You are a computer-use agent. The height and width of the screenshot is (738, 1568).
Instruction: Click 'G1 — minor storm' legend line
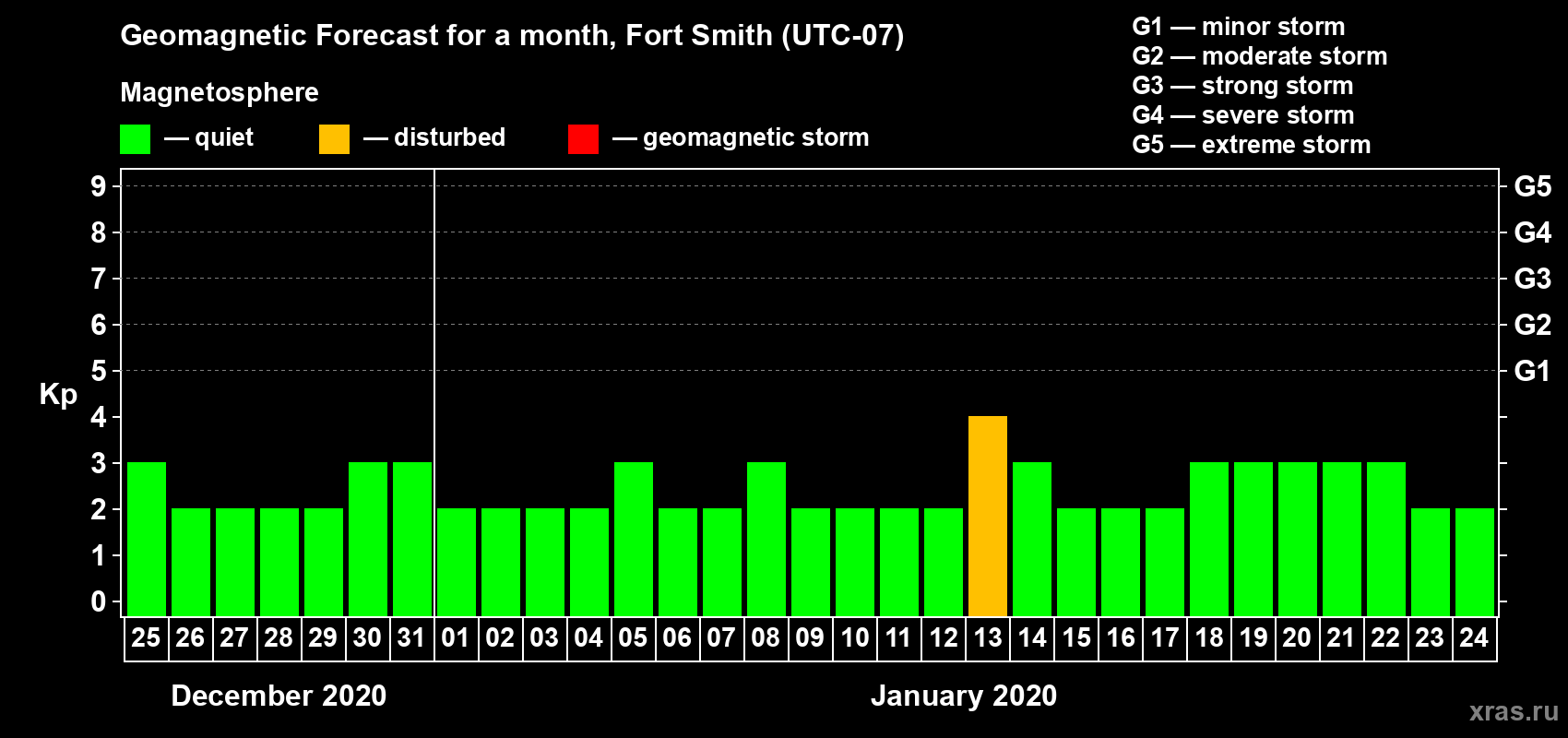[1239, 27]
